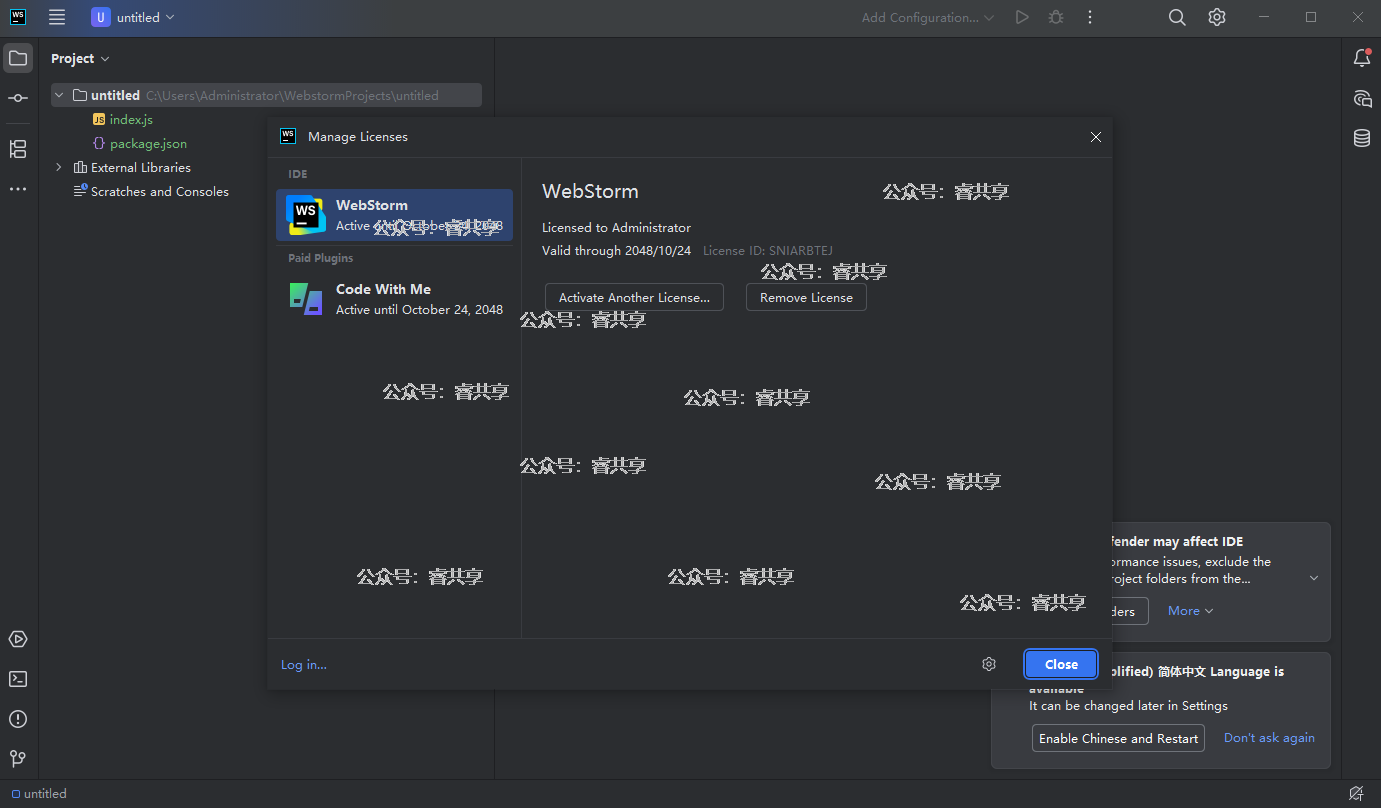The image size is (1381, 808).
Task: Start debugging with bug icon
Action: (1055, 17)
